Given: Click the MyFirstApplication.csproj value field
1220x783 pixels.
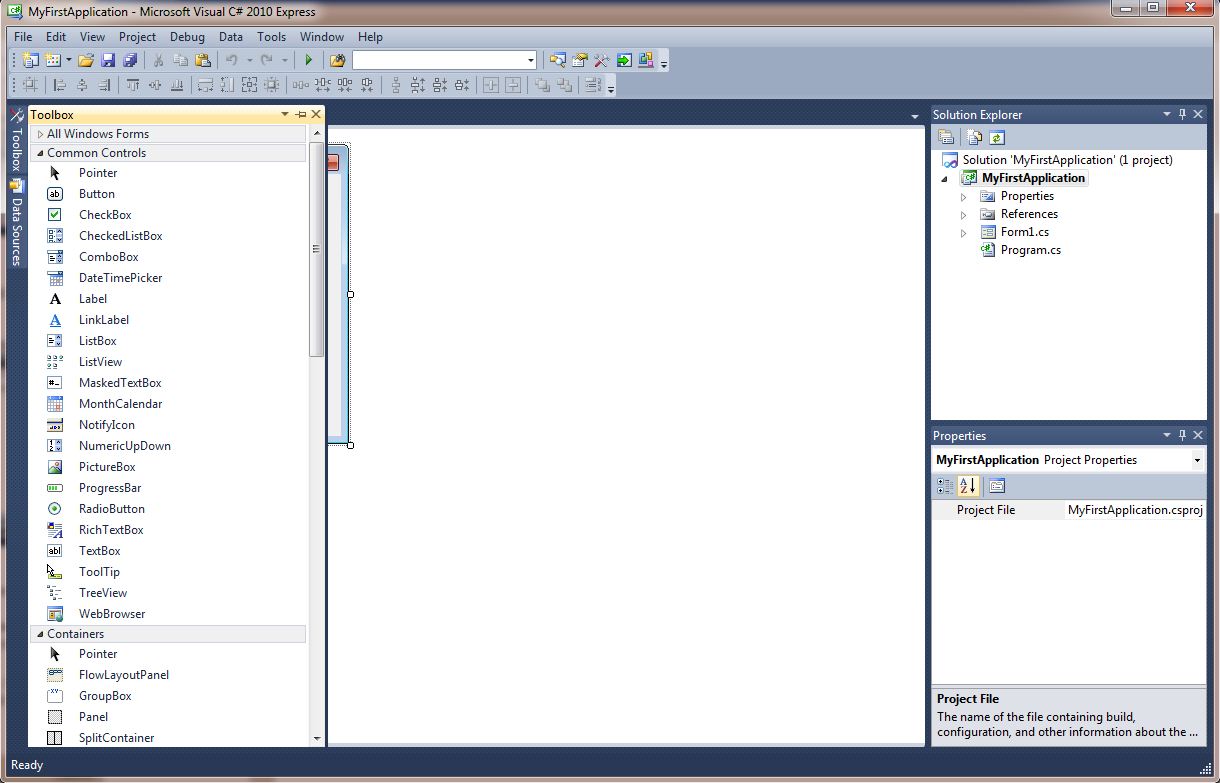Looking at the screenshot, I should click(x=1135, y=510).
